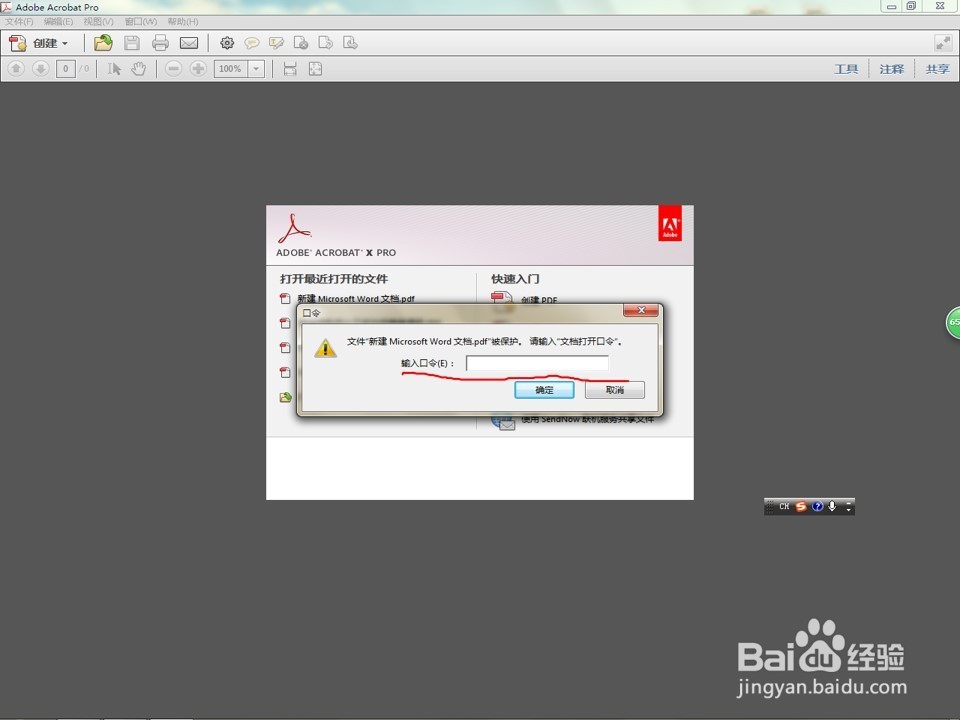Click the email envelope icon
Viewport: 960px width, 720px height.
click(x=189, y=43)
